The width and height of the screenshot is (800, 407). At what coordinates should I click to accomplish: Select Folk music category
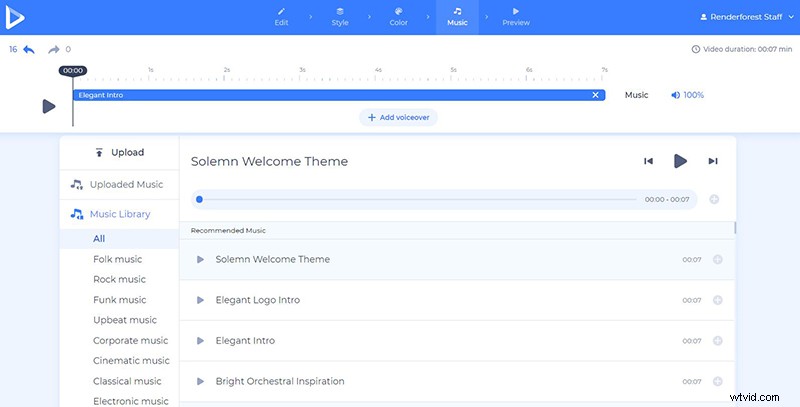118,259
